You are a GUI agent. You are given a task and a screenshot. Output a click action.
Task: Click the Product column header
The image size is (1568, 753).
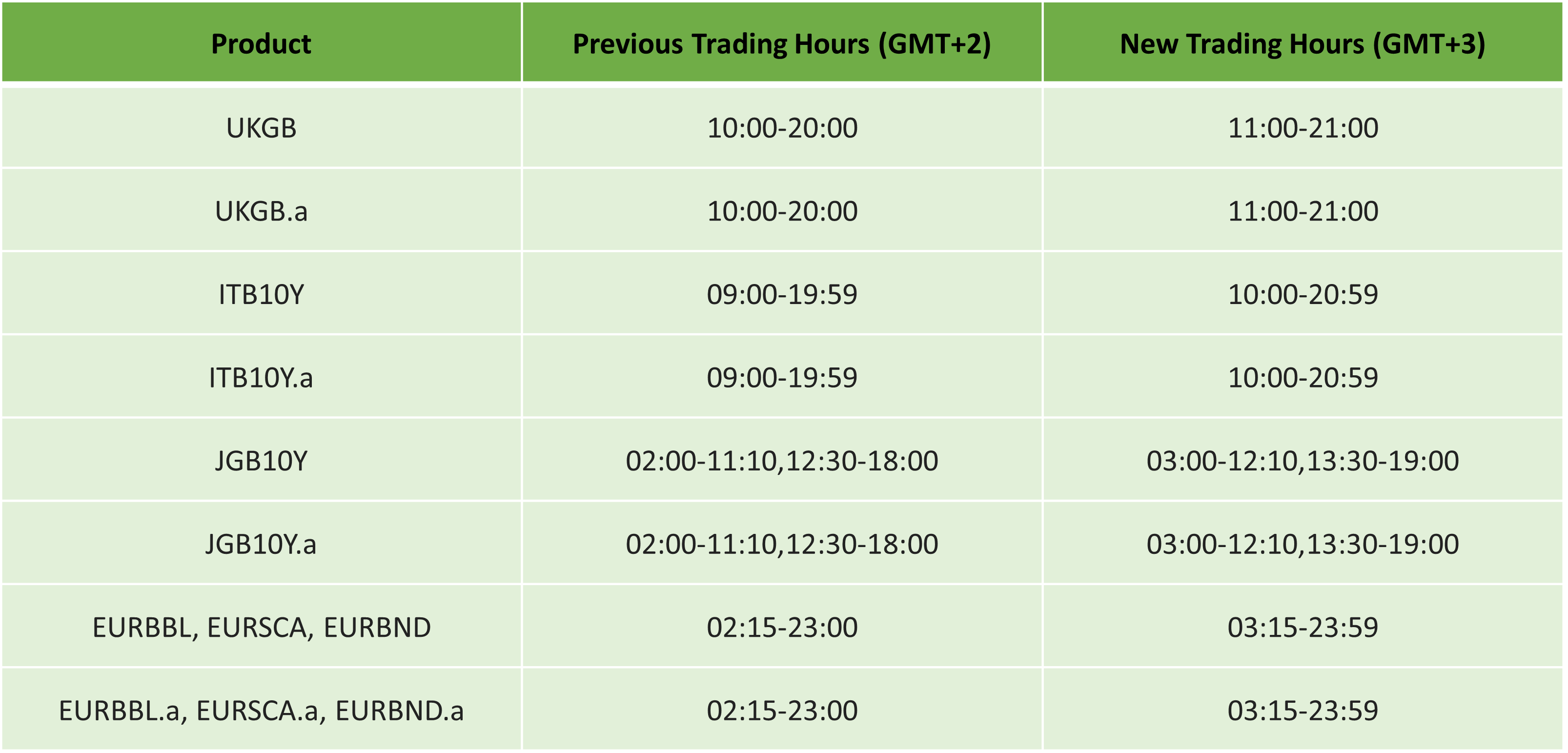click(261, 42)
